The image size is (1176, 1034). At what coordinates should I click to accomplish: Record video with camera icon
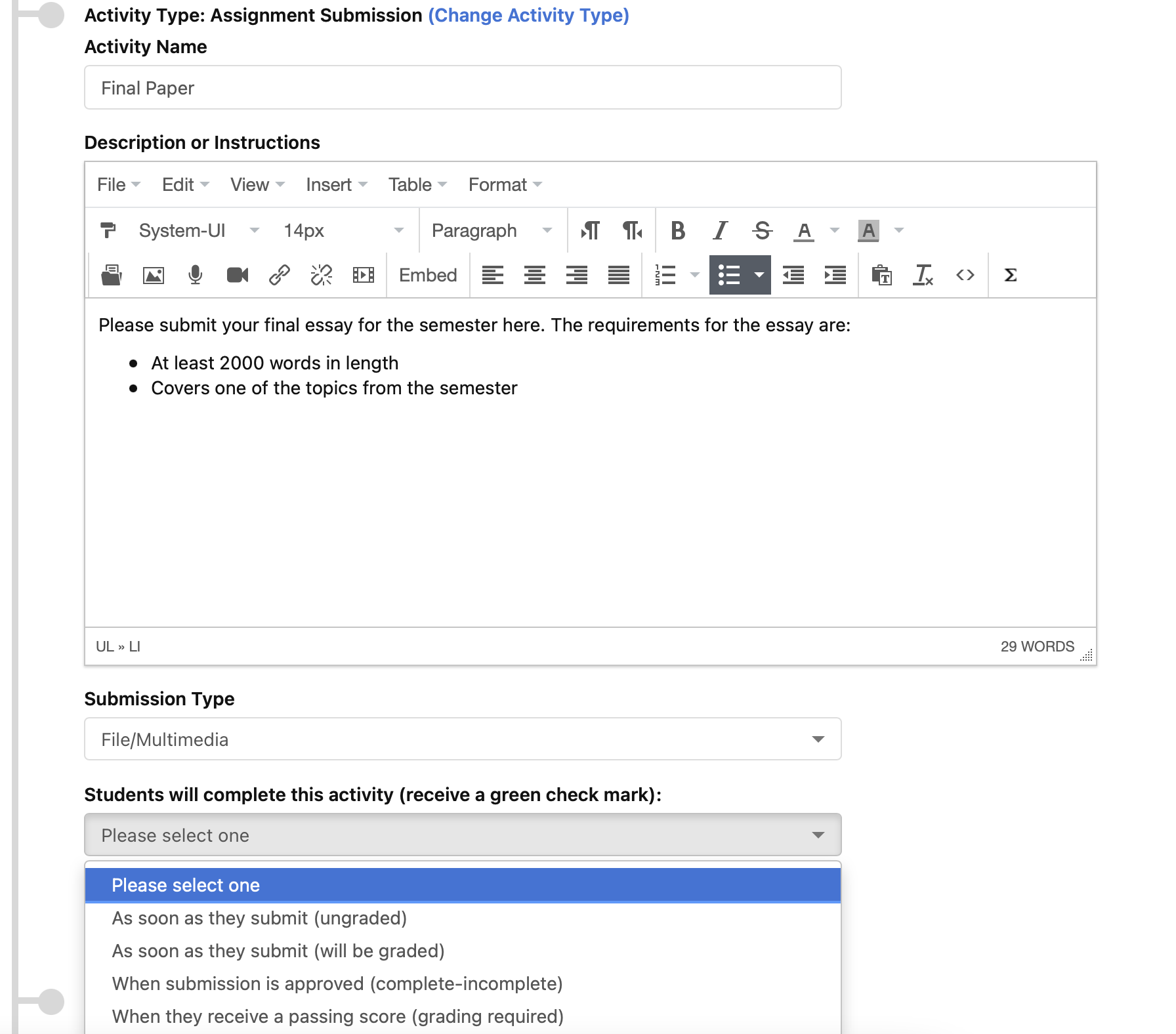coord(238,275)
